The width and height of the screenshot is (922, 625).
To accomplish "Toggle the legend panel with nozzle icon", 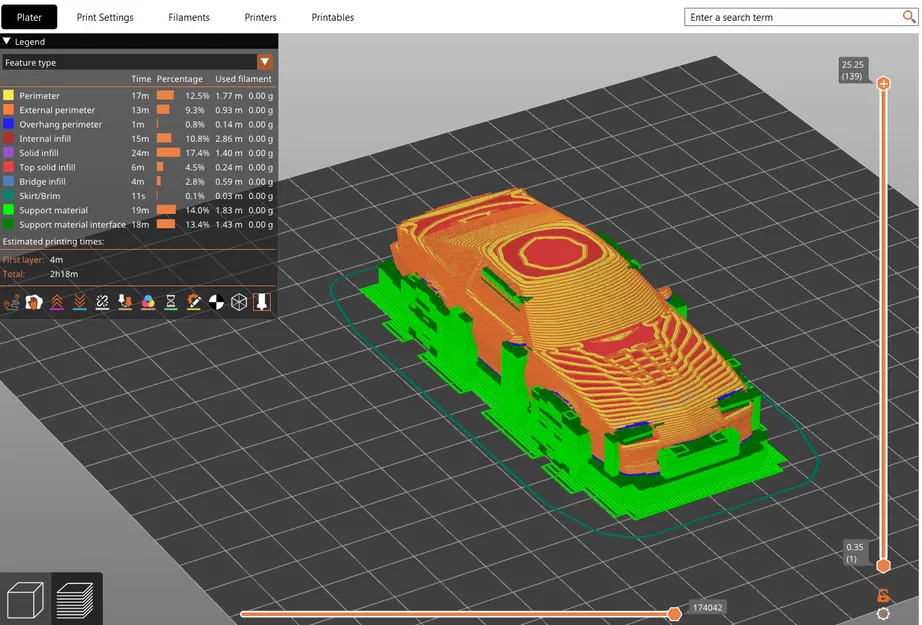I will click(261, 302).
